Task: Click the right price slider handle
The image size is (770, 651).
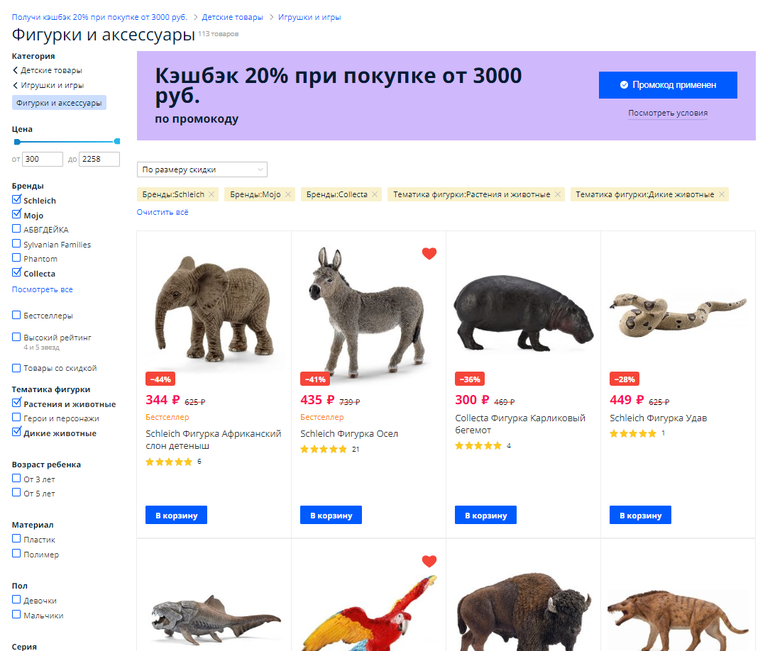Action: (x=117, y=142)
